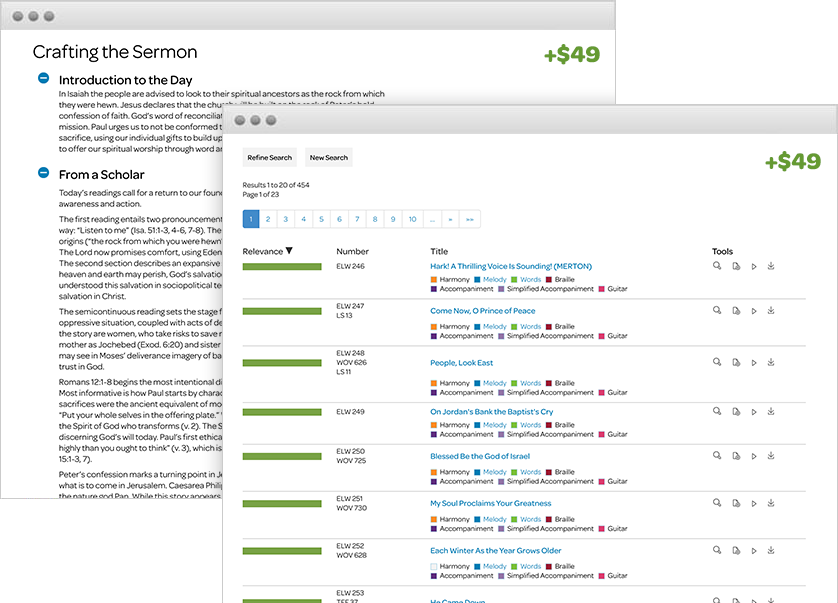Open ellipsis pagination item for more pages

pyautogui.click(x=432, y=219)
